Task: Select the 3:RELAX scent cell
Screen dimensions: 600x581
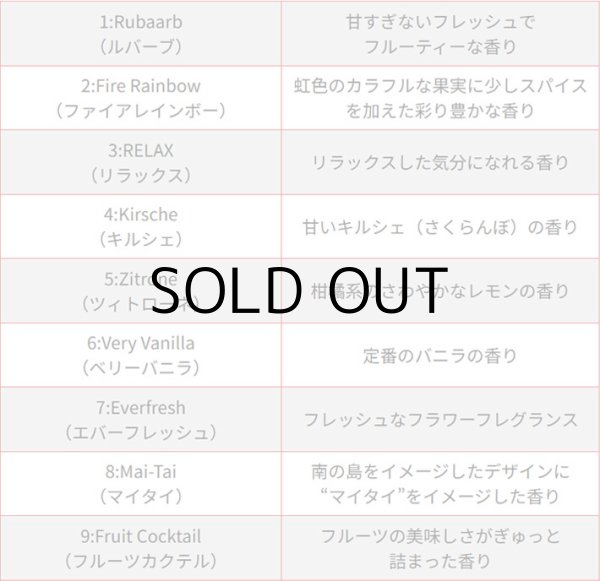Action: (x=141, y=162)
